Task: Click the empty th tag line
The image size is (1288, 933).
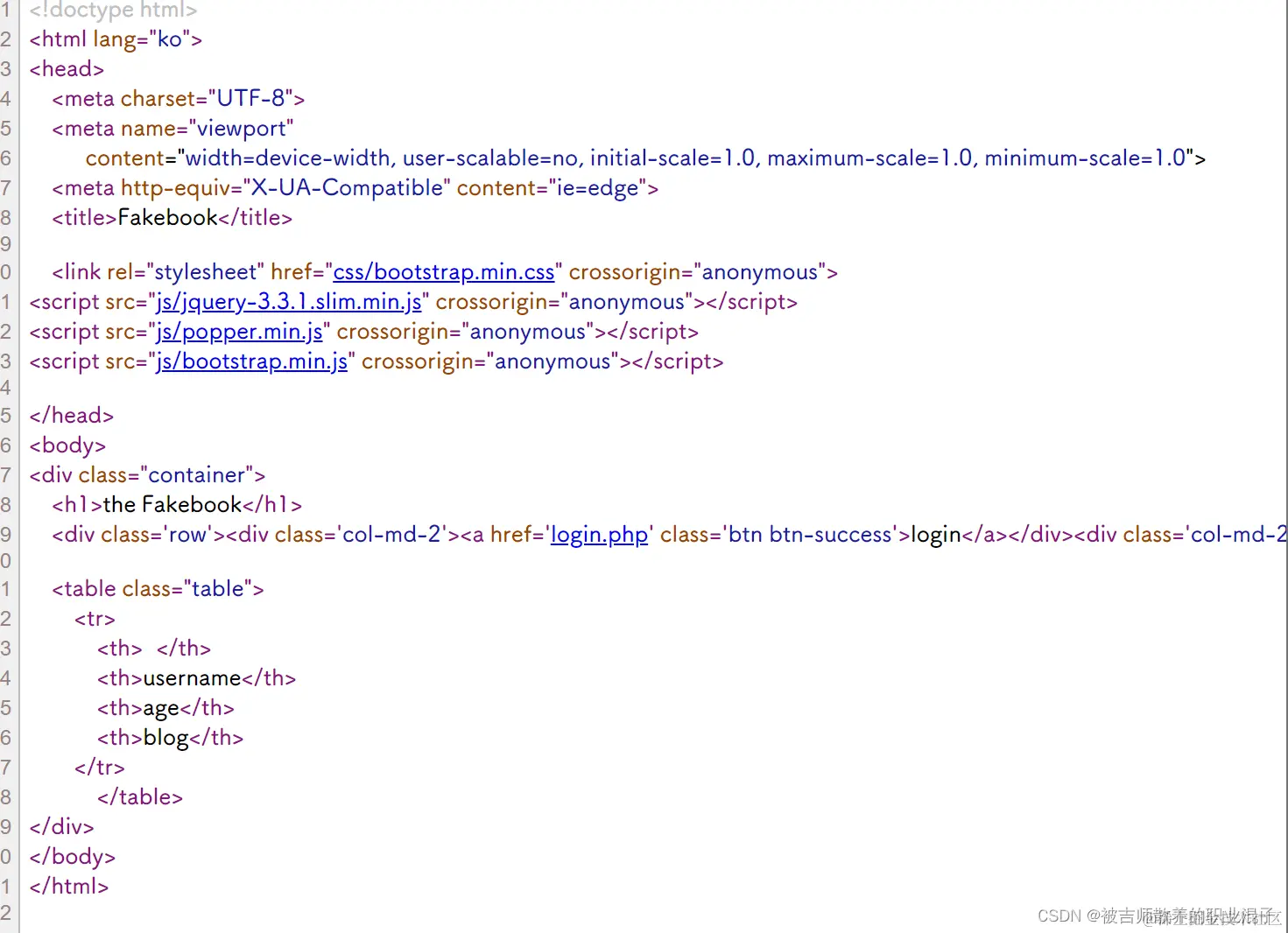Action: (155, 649)
